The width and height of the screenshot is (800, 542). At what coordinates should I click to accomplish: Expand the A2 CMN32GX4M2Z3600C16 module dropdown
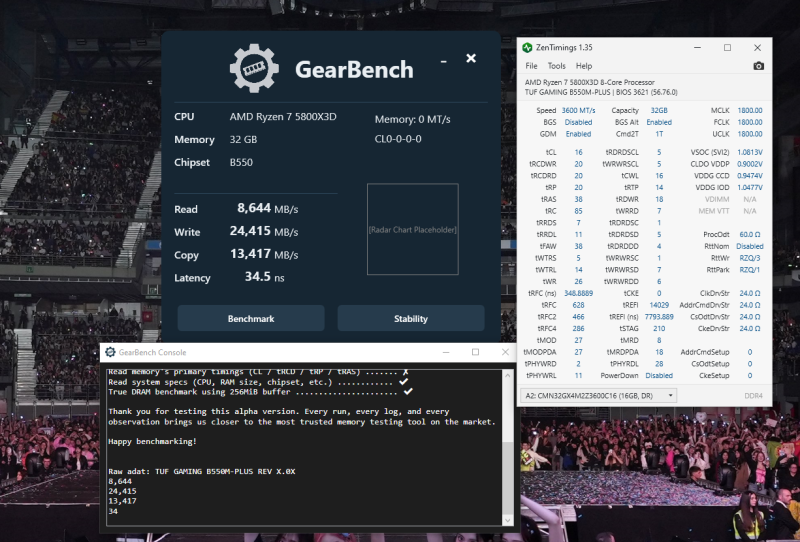pyautogui.click(x=598, y=396)
